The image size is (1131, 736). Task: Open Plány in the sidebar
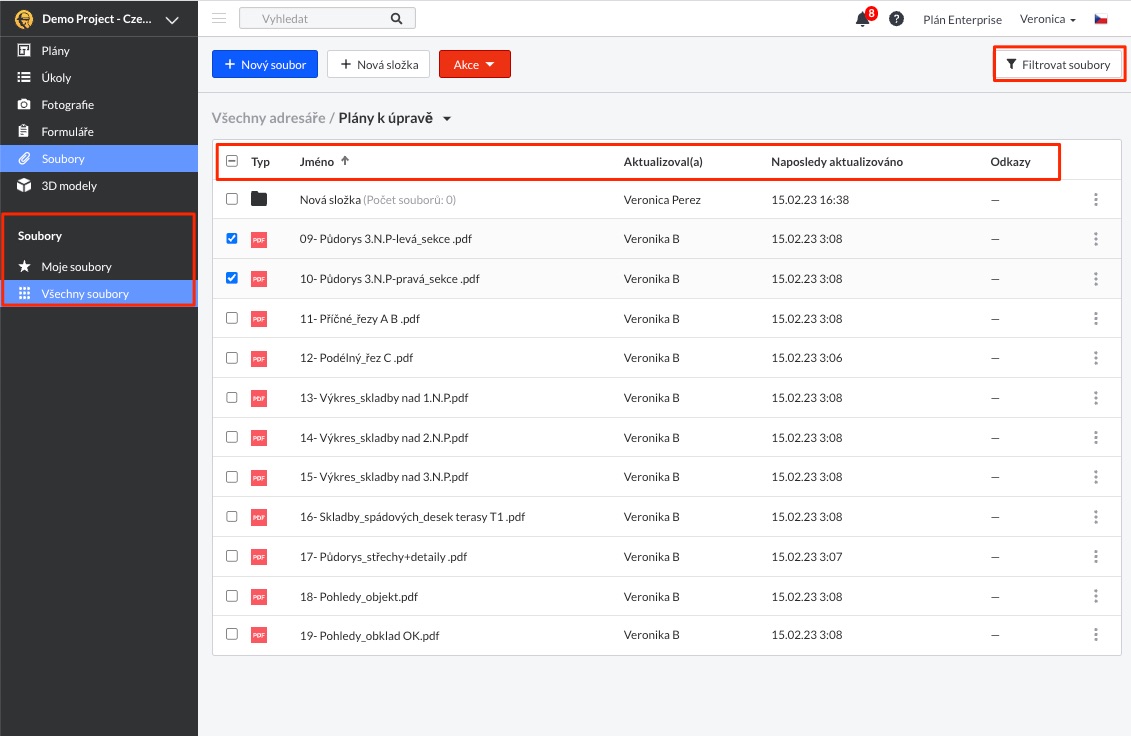(x=99, y=51)
